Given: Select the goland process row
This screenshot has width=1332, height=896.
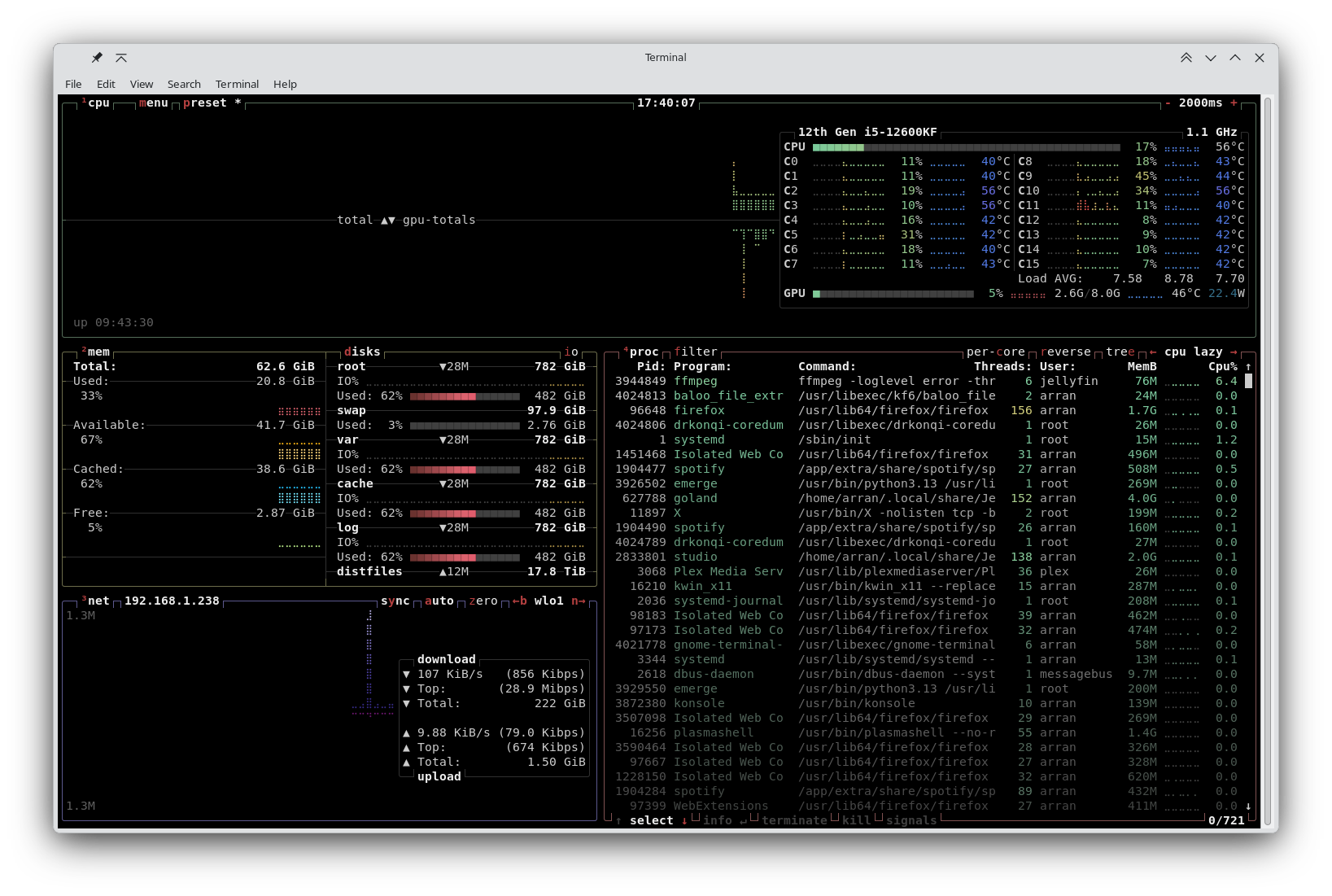Looking at the screenshot, I should pyautogui.click(x=927, y=499).
